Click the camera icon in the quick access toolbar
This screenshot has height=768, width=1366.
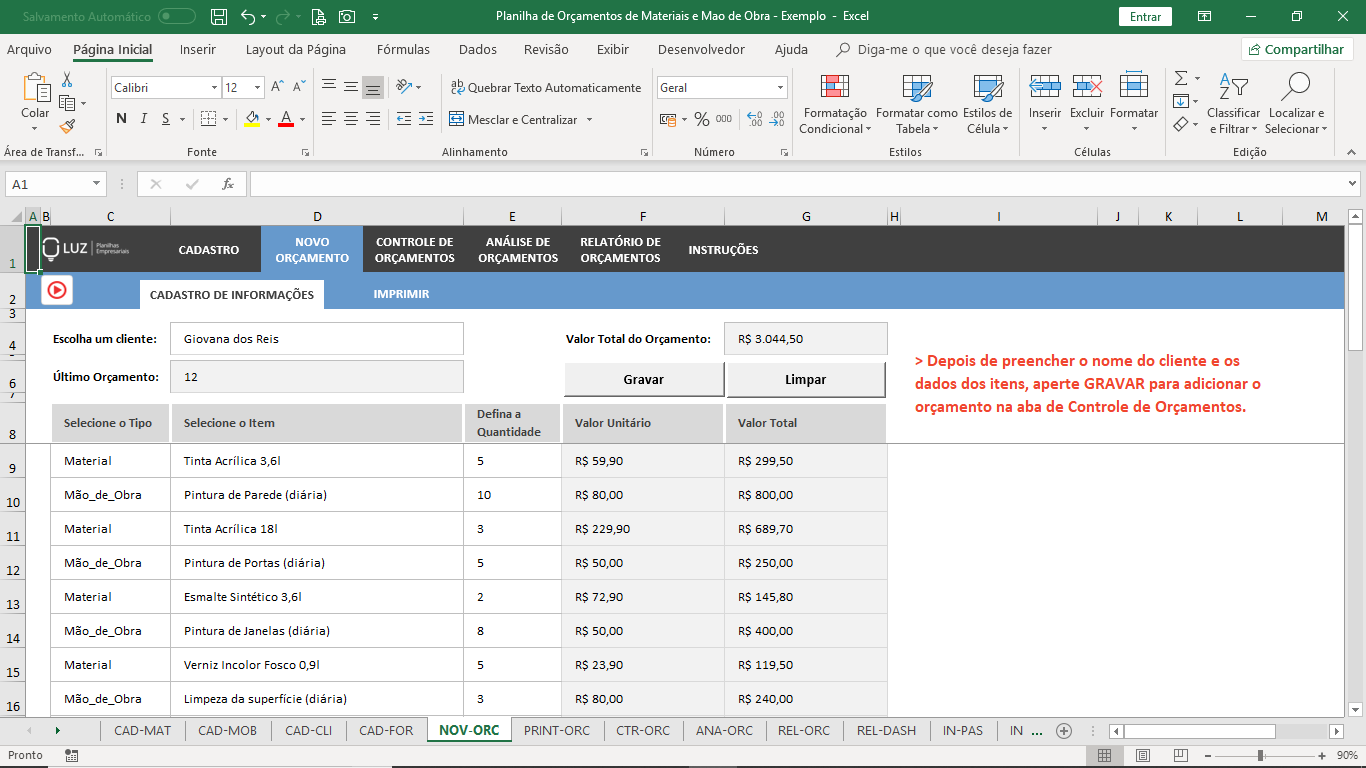(347, 16)
